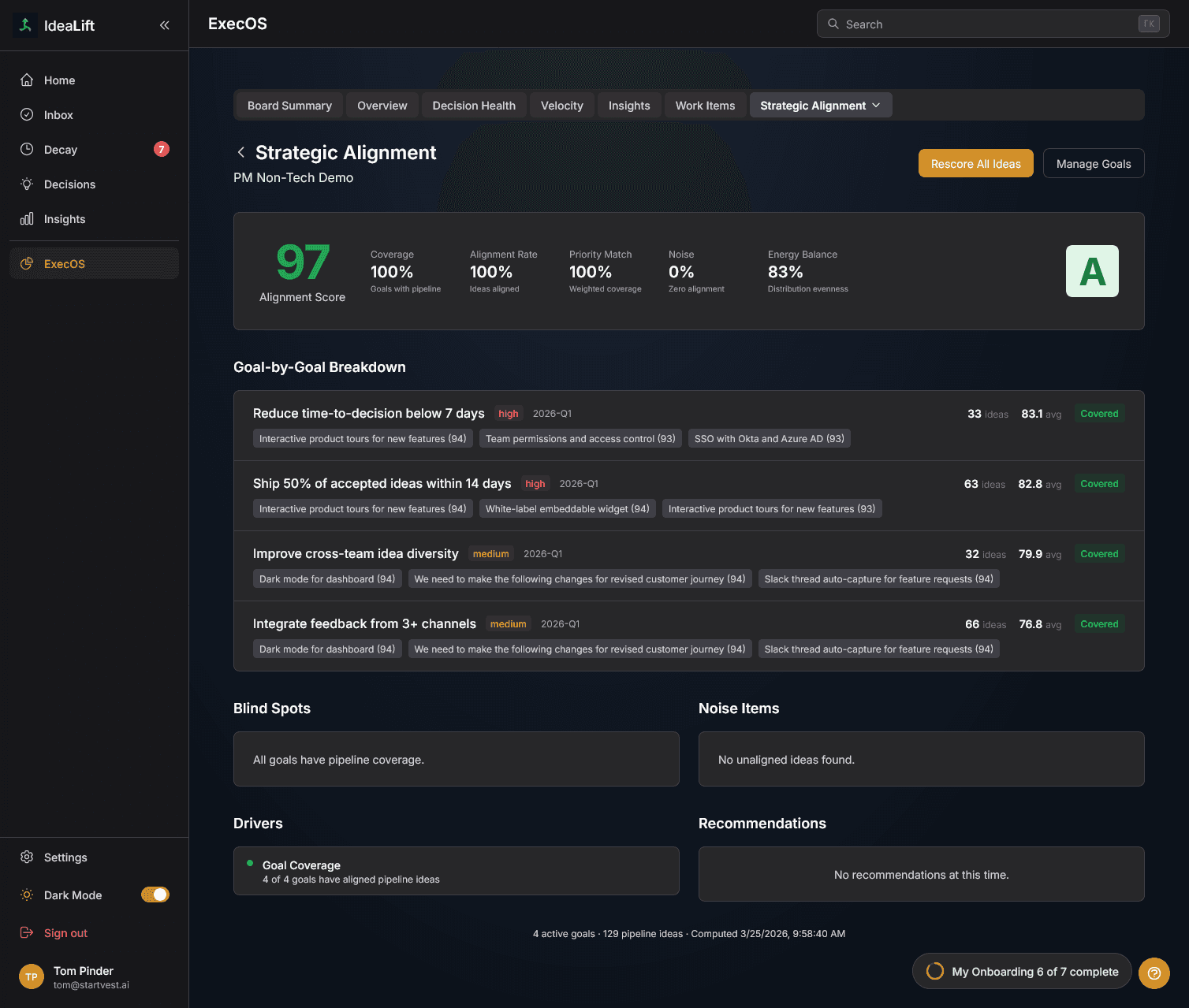Click the green dot next to Goal Coverage
The height and width of the screenshot is (1008, 1189).
click(250, 864)
